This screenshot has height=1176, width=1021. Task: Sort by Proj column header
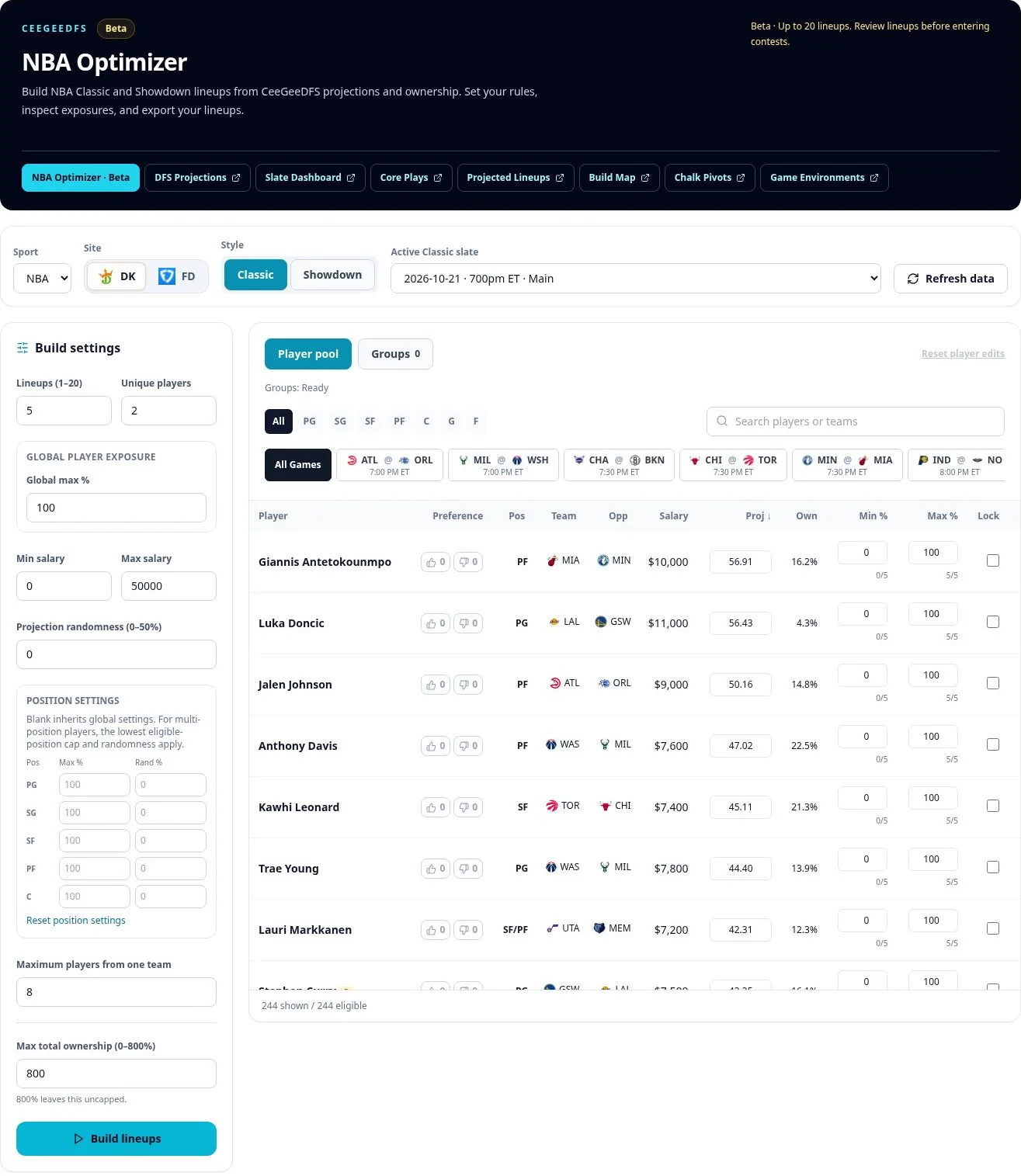(x=758, y=516)
